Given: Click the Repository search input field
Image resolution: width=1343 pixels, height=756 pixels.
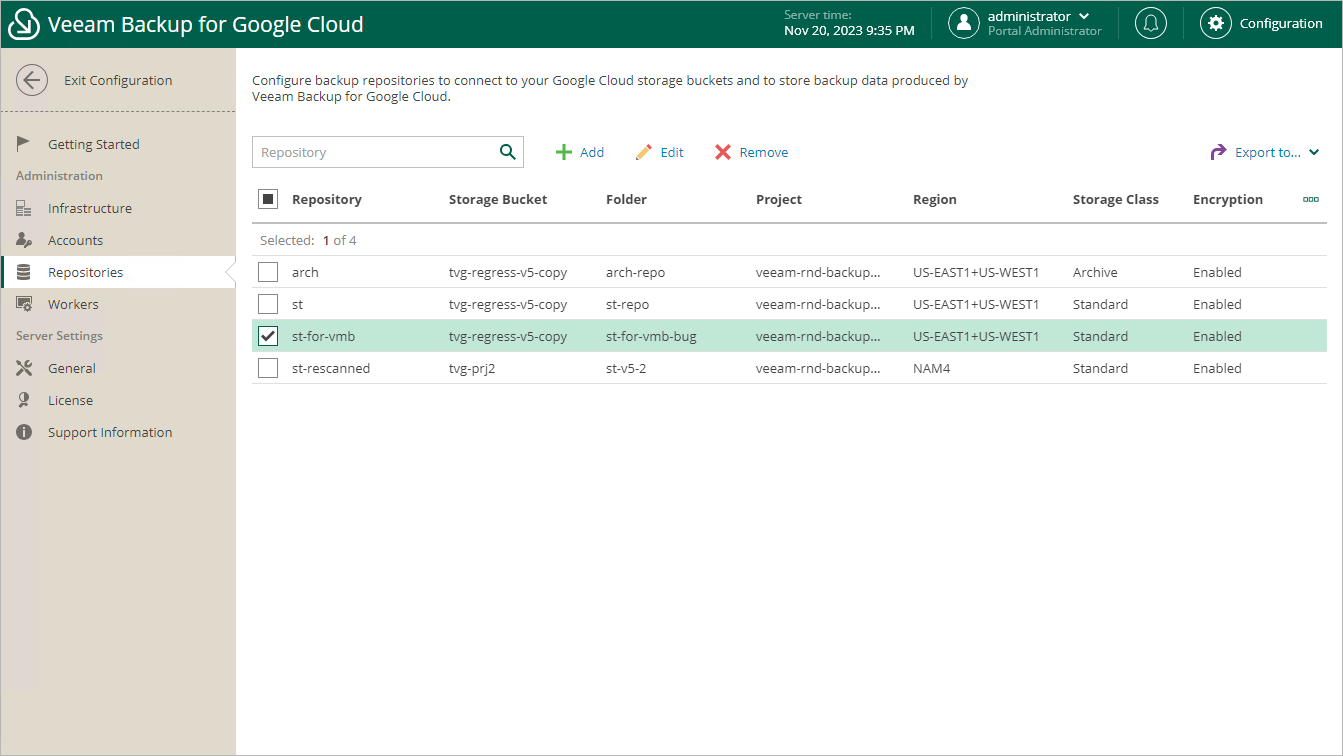Looking at the screenshot, I should click(x=374, y=153).
